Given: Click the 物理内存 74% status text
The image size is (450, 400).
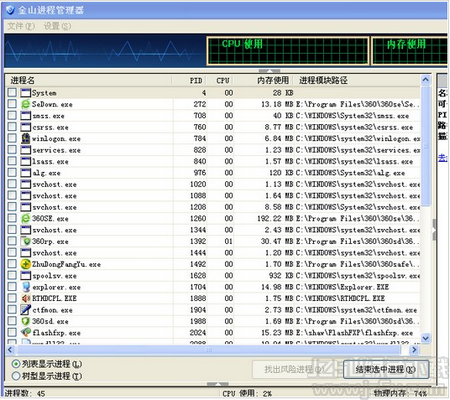Looking at the screenshot, I should point(400,394).
